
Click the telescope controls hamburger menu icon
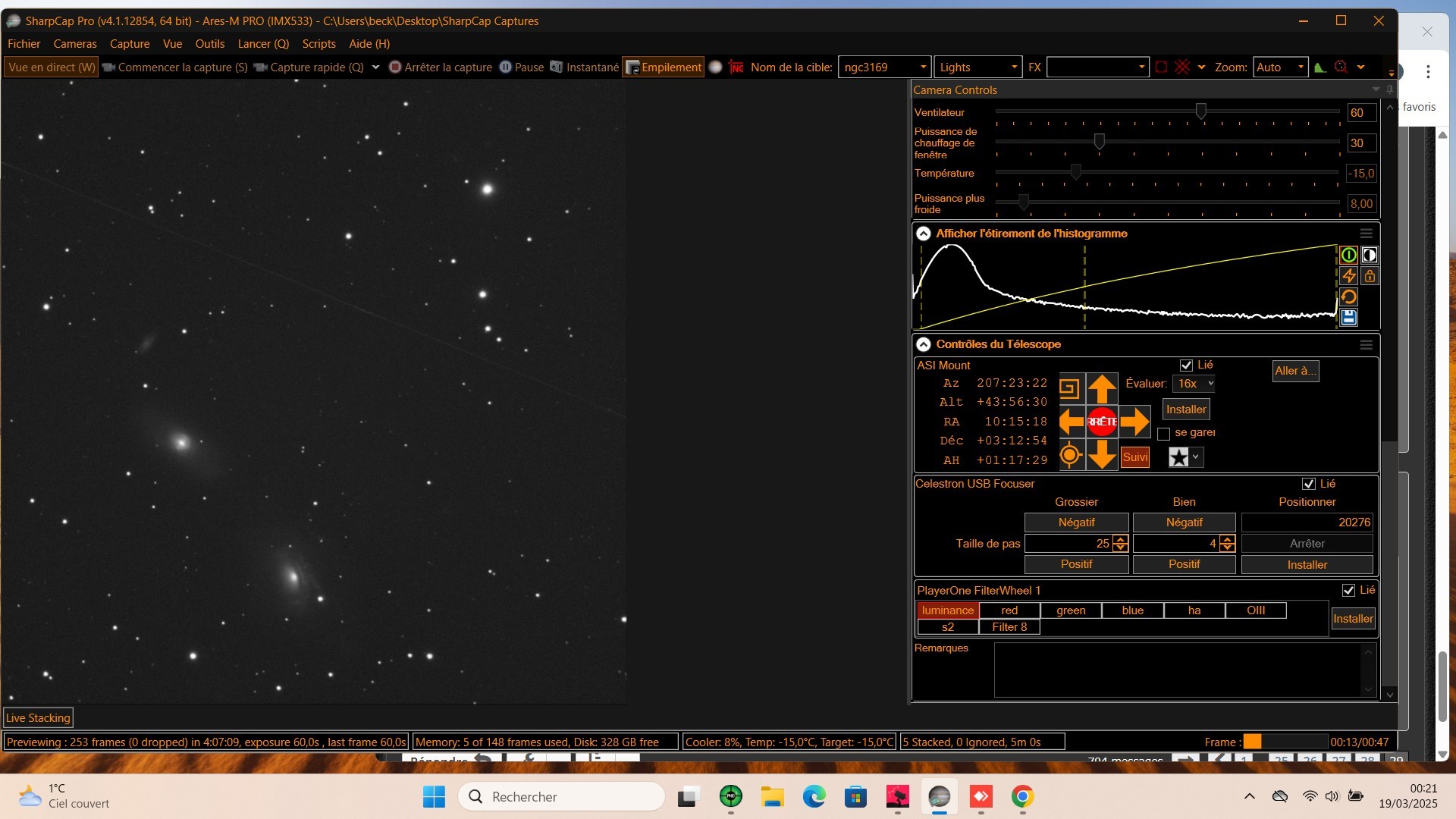click(x=1367, y=345)
